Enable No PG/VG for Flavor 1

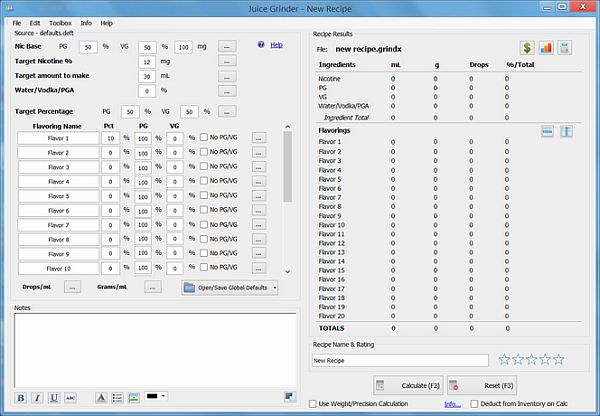(x=204, y=137)
